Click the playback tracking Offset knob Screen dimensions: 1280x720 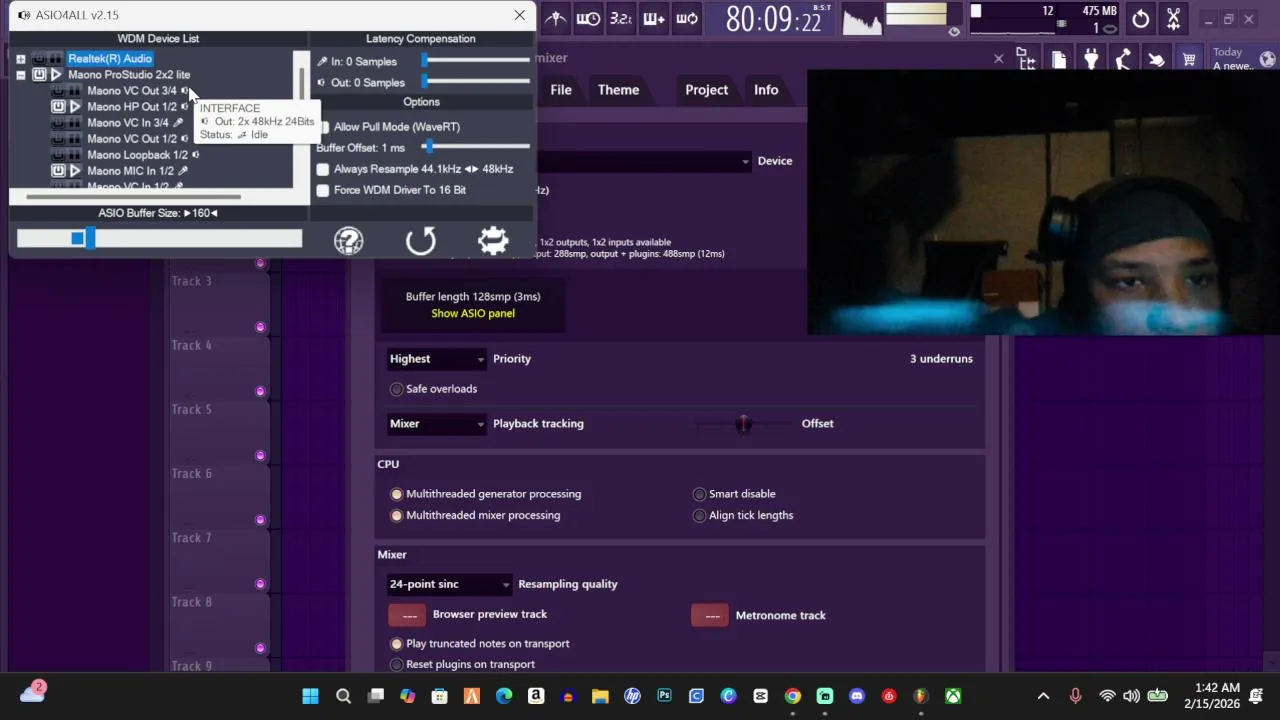(x=743, y=424)
